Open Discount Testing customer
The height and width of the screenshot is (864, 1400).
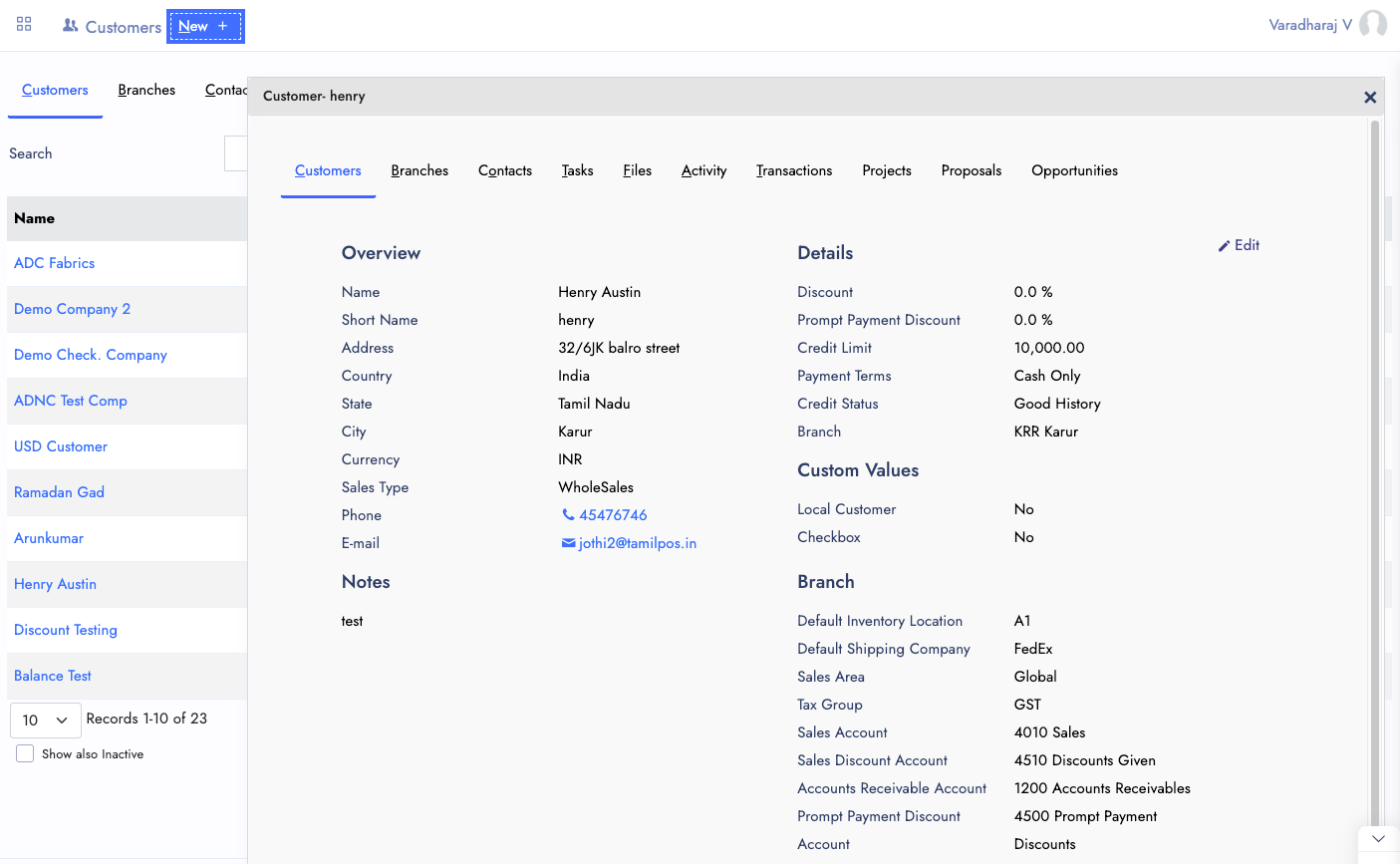(x=66, y=630)
